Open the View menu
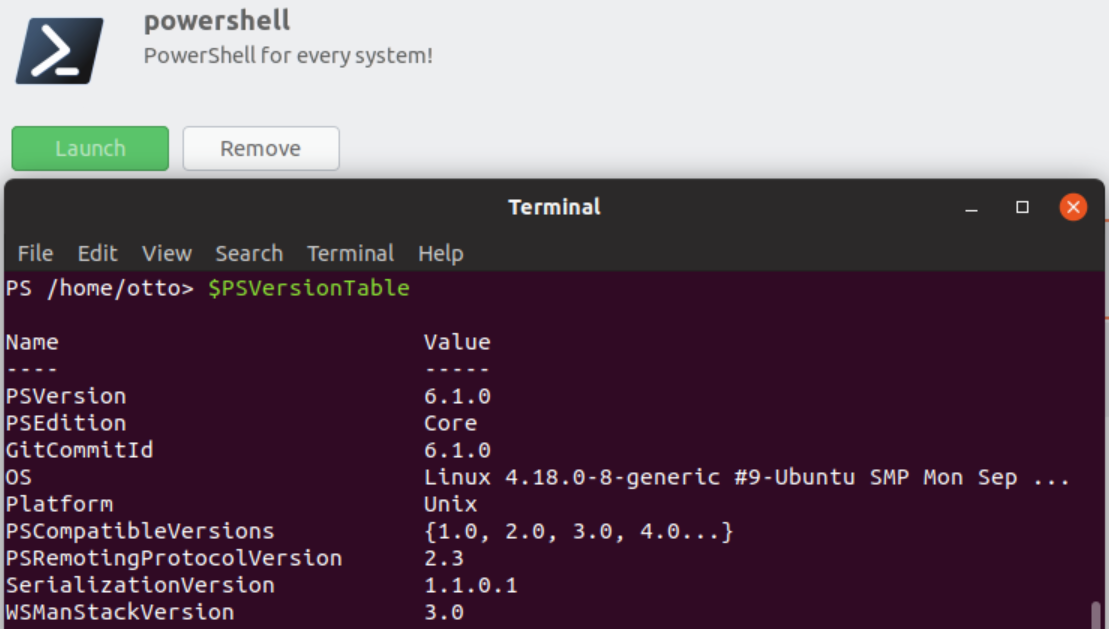The width and height of the screenshot is (1109, 629). coord(167,253)
